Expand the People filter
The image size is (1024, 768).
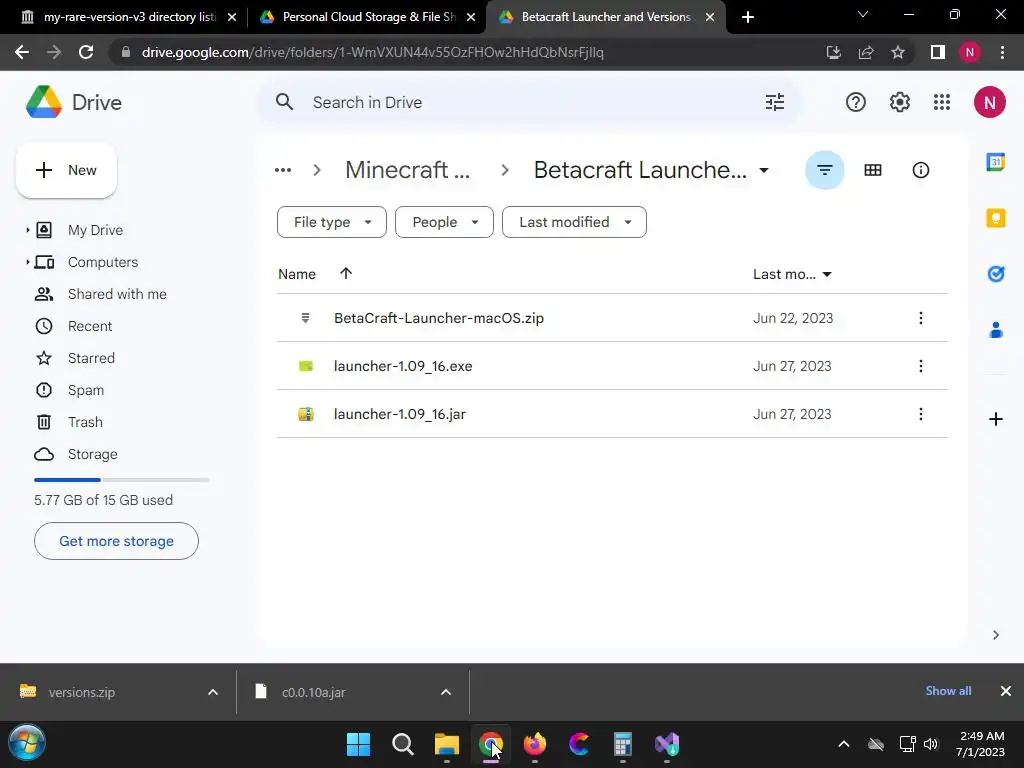click(444, 222)
